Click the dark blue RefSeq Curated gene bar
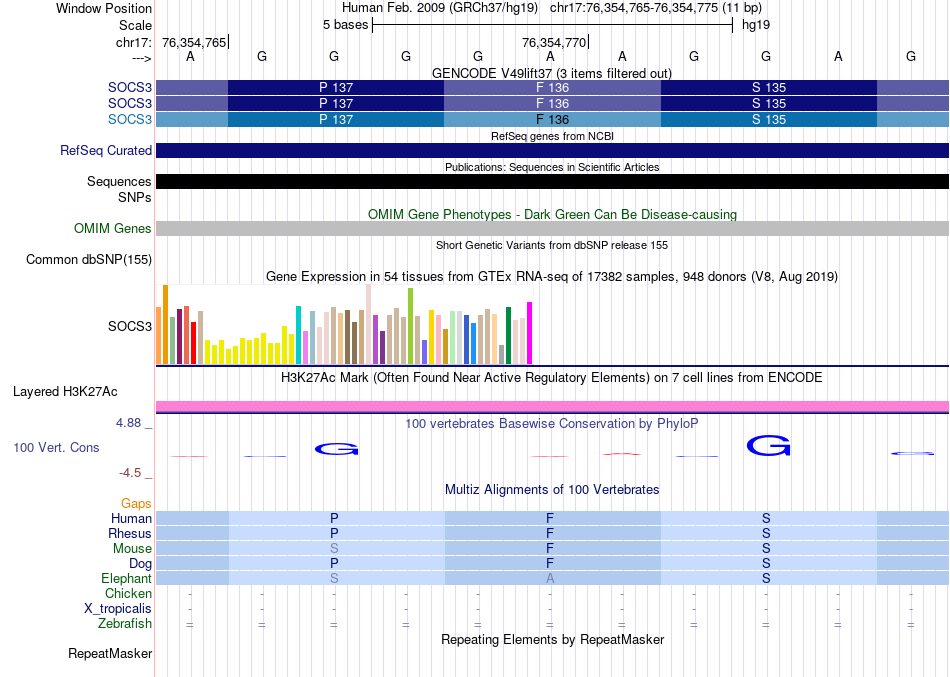 pos(552,150)
